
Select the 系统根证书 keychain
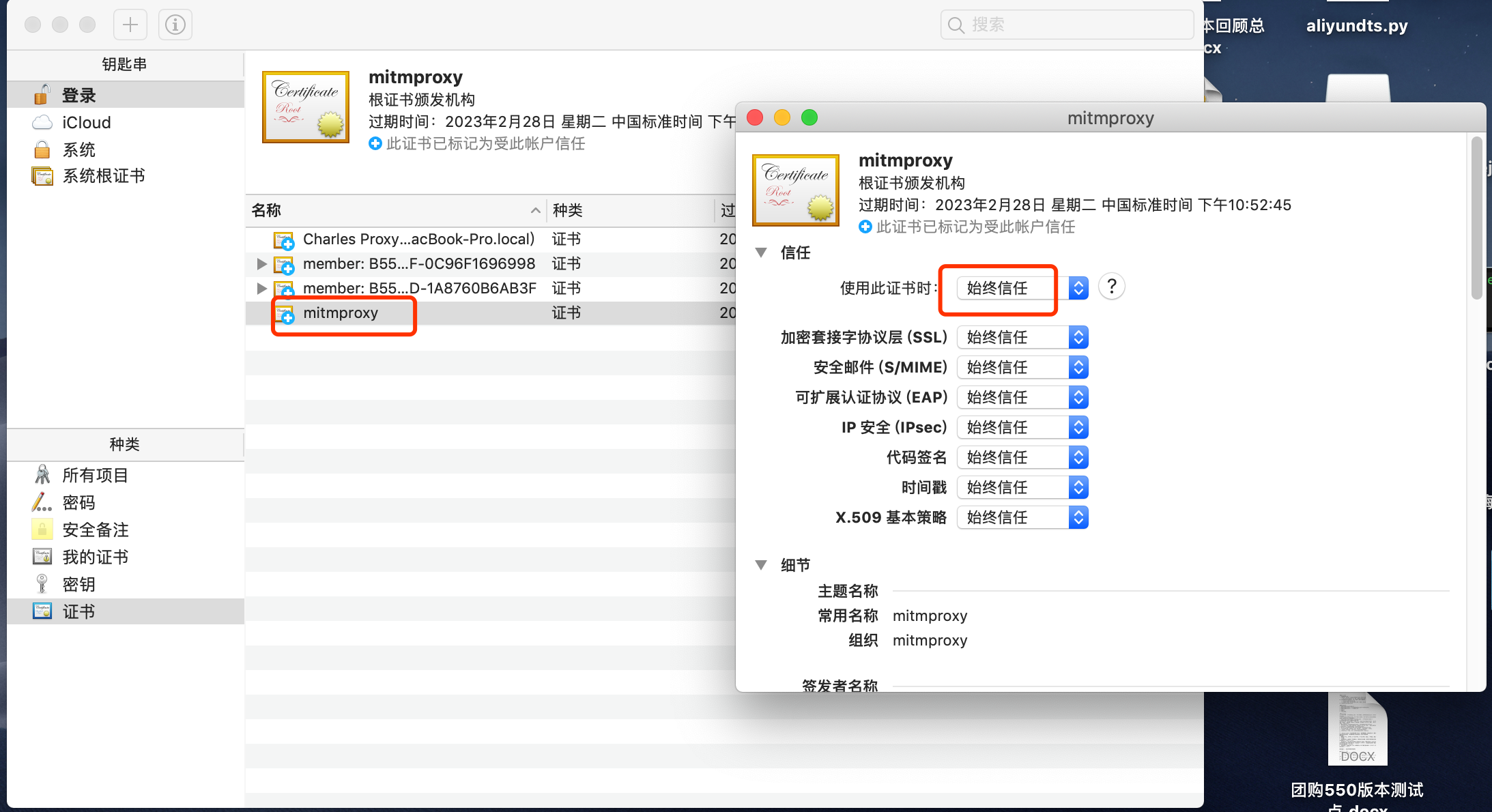(x=126, y=176)
